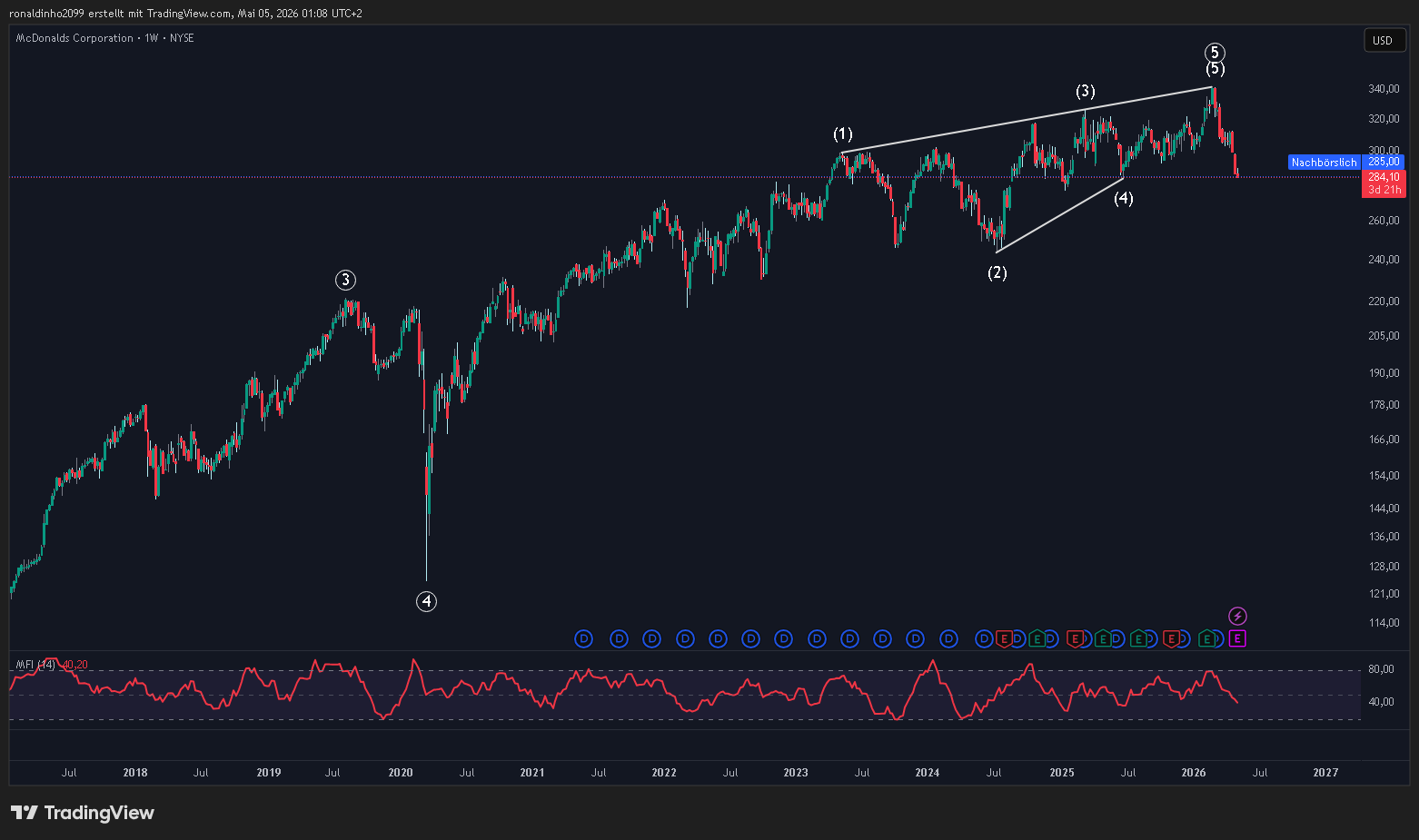Click the MFI (14) indicator label
The width and height of the screenshot is (1419, 840).
click(36, 665)
